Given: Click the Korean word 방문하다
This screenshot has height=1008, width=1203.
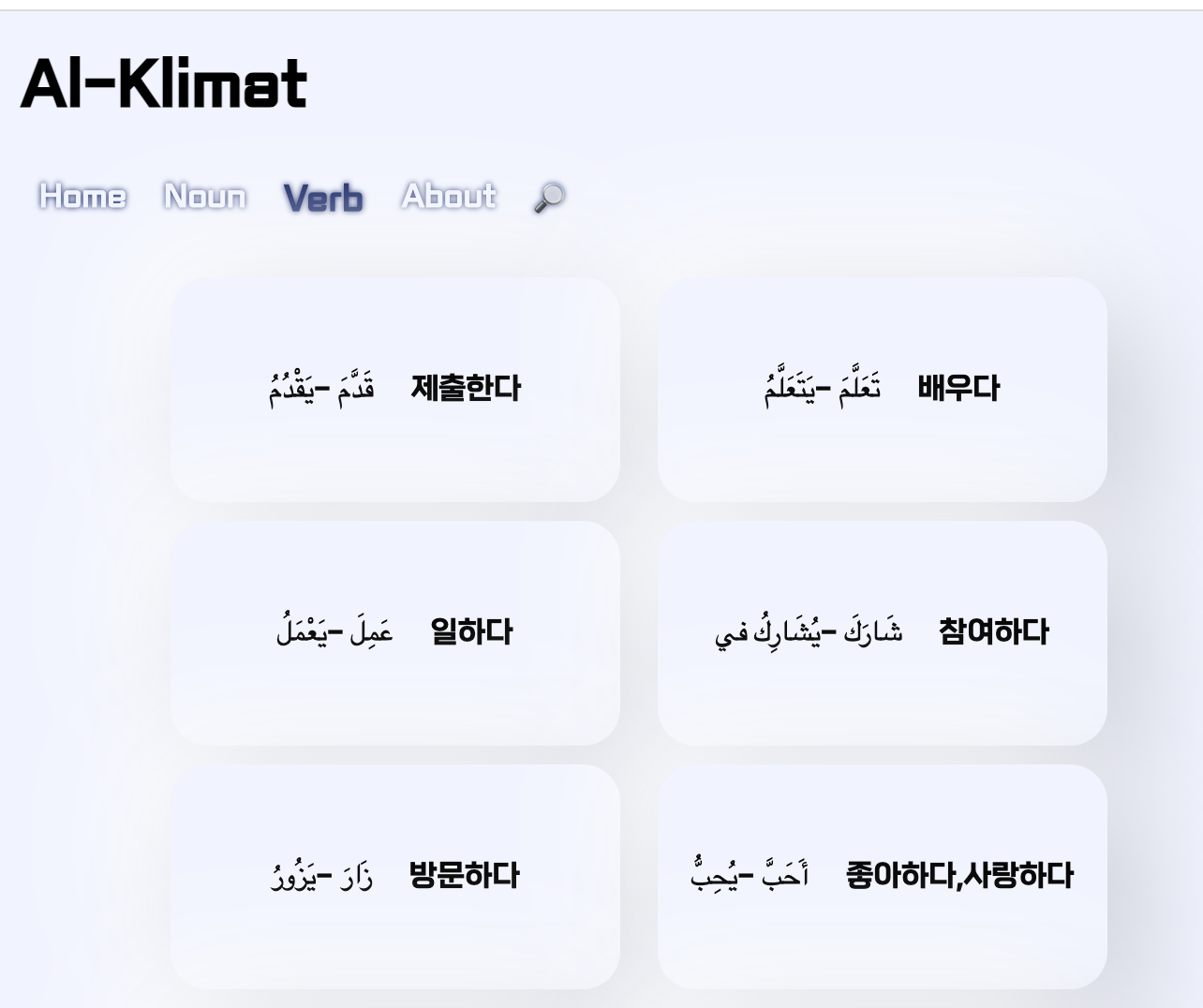Looking at the screenshot, I should [464, 875].
